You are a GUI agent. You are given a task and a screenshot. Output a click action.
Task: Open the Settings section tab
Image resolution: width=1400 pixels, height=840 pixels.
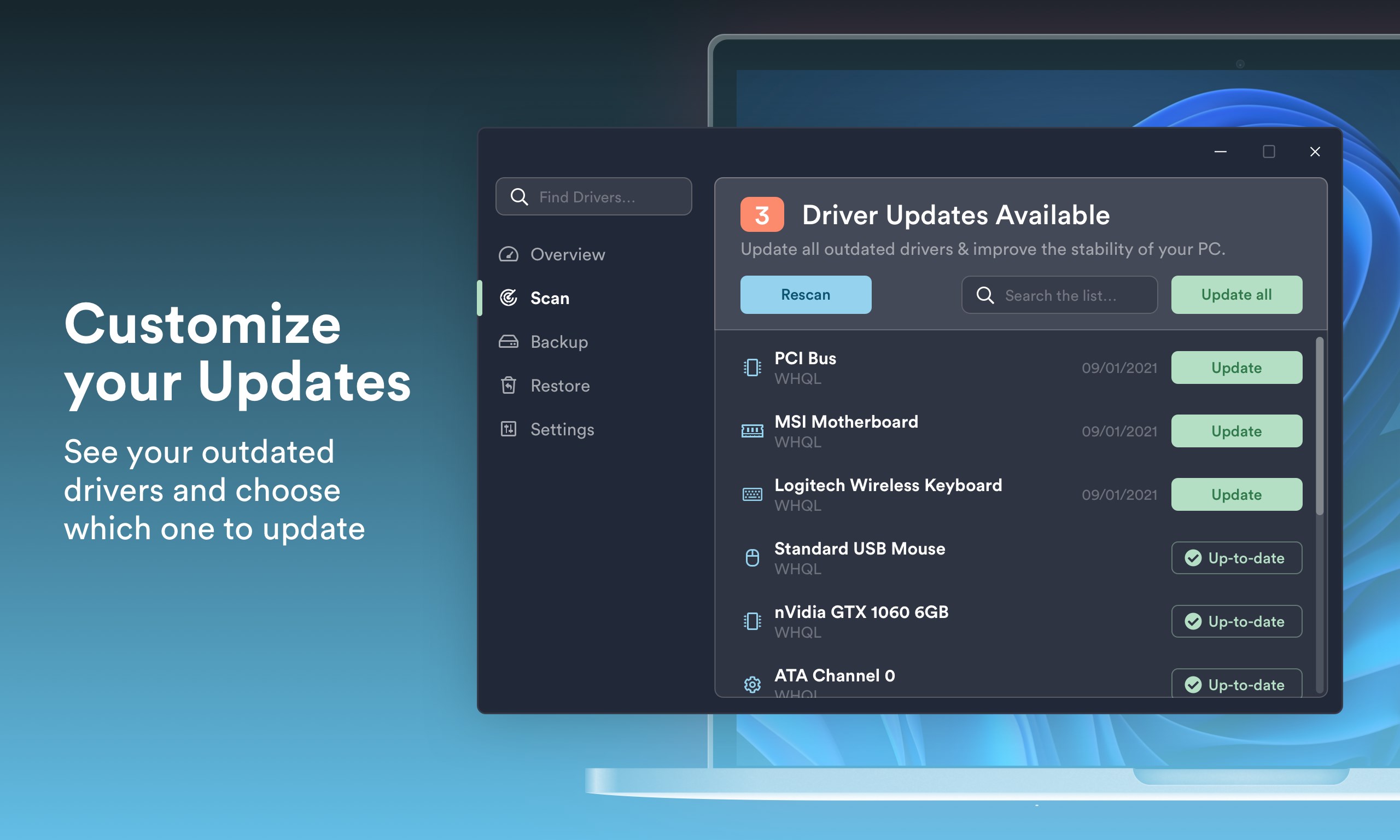[563, 428]
